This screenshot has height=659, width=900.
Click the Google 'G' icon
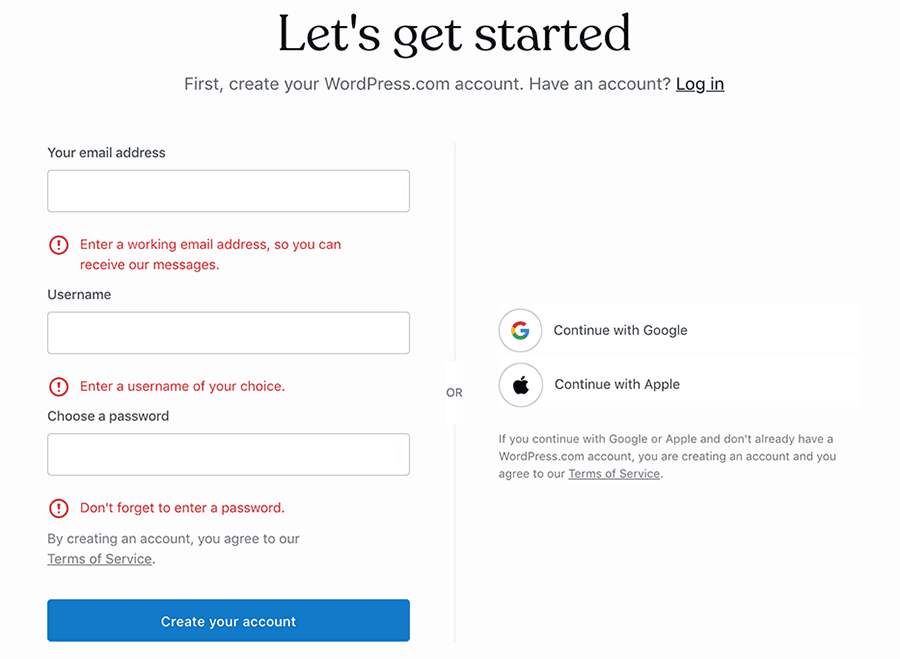click(520, 330)
